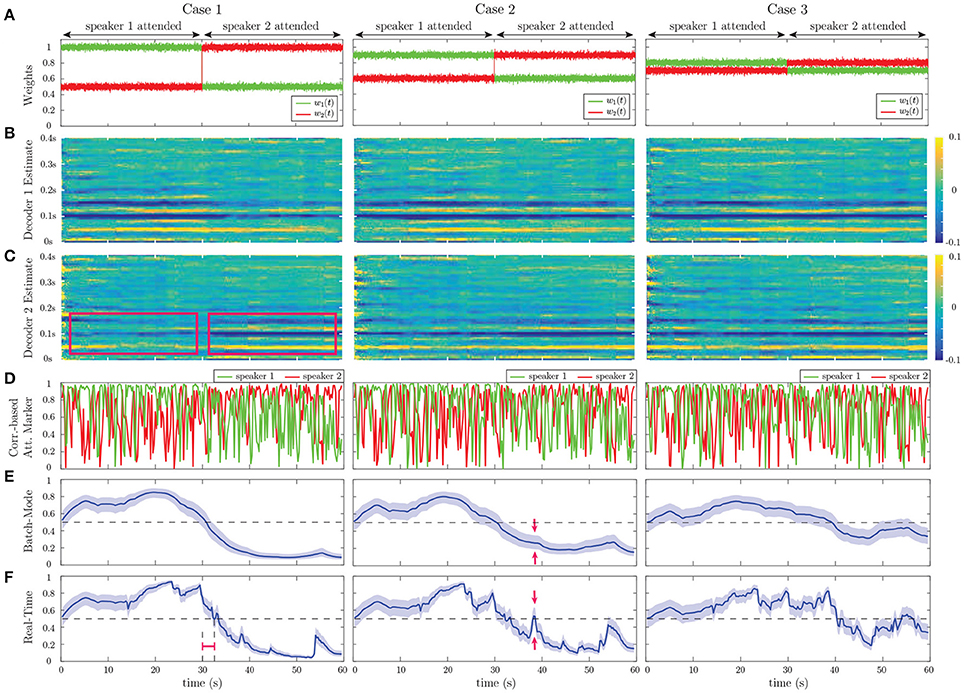Open the Case 1 Decoder 1 Estimate heatmap
The height and width of the screenshot is (693, 964).
pos(201,190)
